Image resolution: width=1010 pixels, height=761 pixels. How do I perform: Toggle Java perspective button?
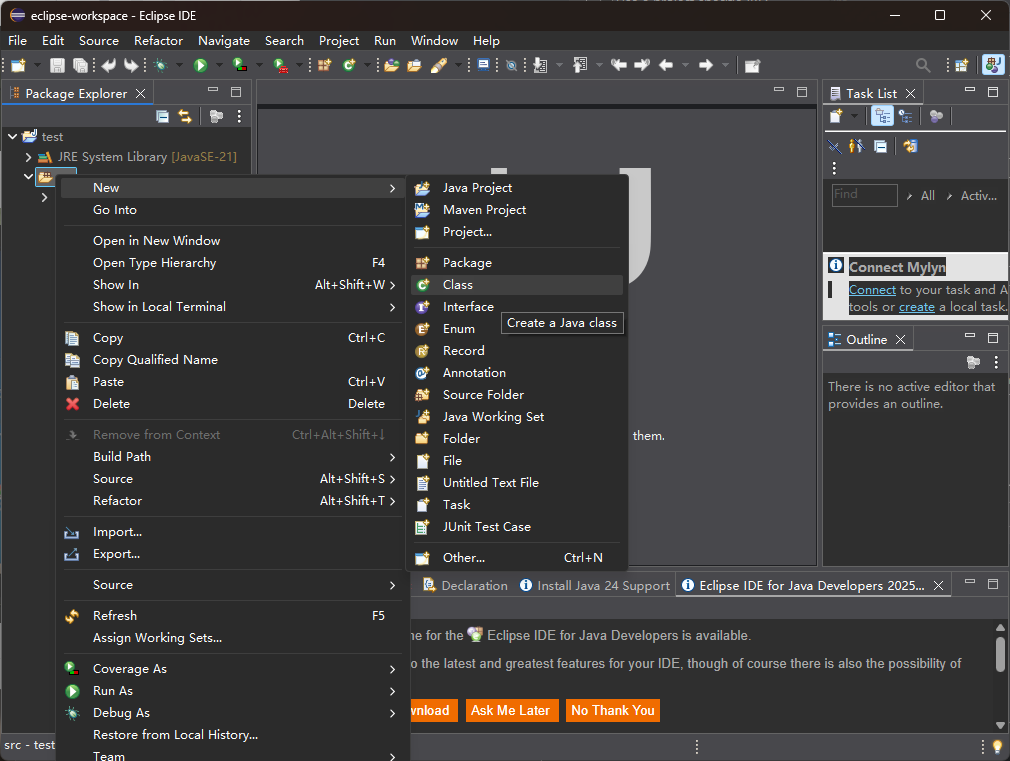[993, 65]
